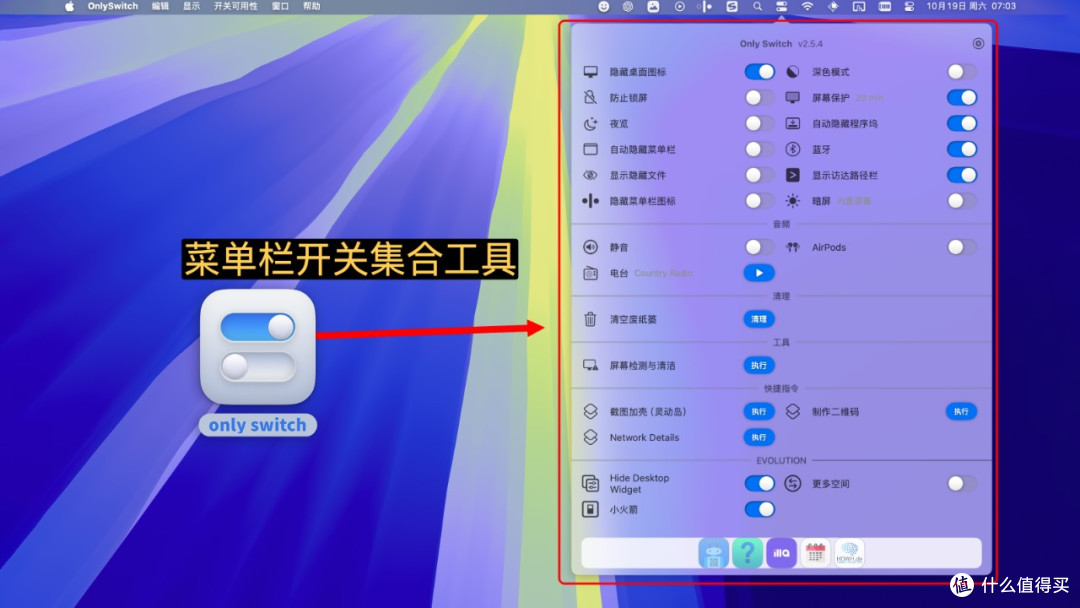The width and height of the screenshot is (1080, 608).
Task: Open the Wi-Fi menu bar icon
Action: (807, 6)
